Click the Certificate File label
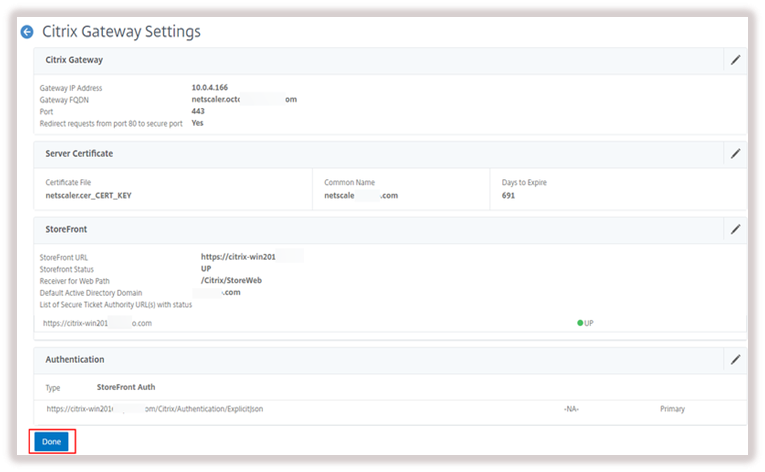The width and height of the screenshot is (765, 472). [x=68, y=182]
